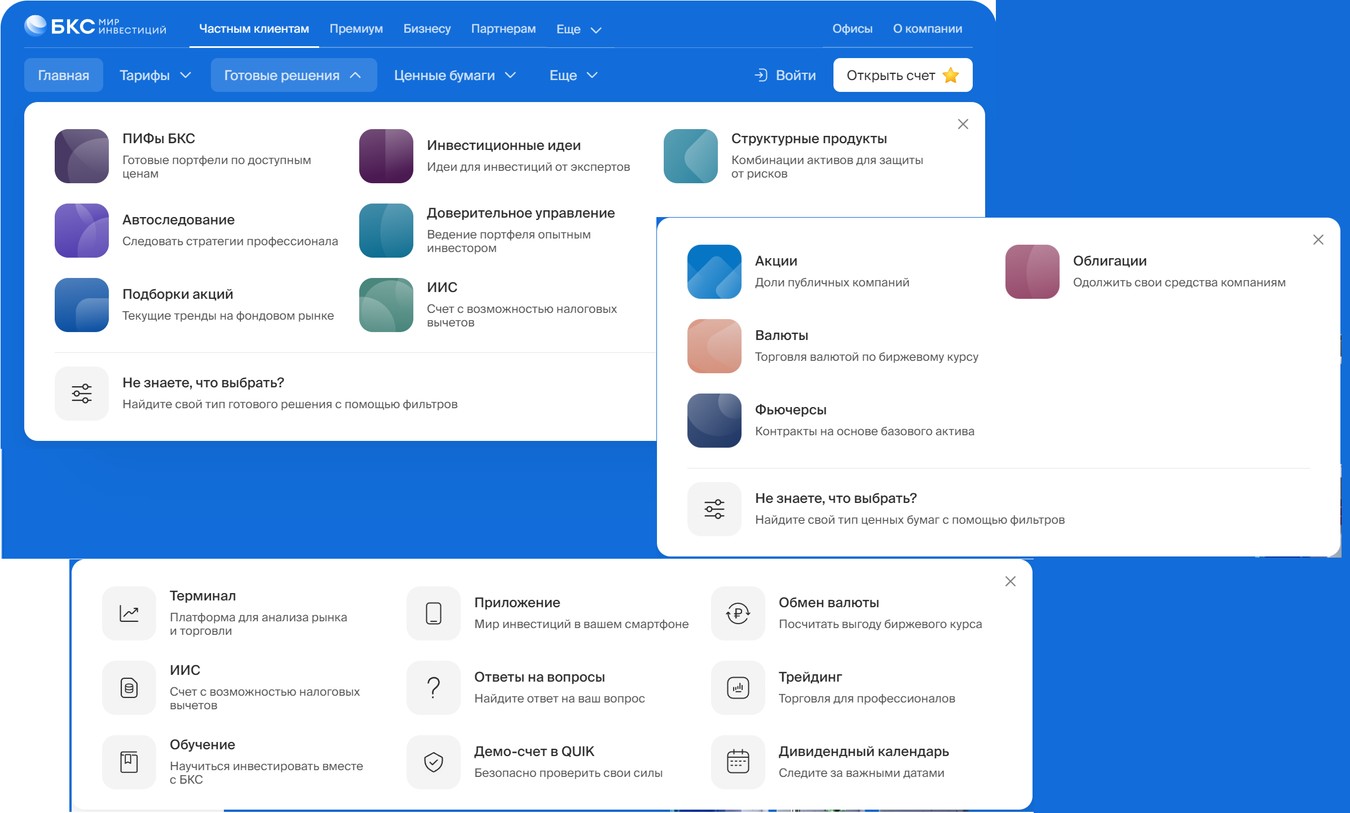Open the Трейдинг title link
This screenshot has height=813, width=1350.
[811, 677]
